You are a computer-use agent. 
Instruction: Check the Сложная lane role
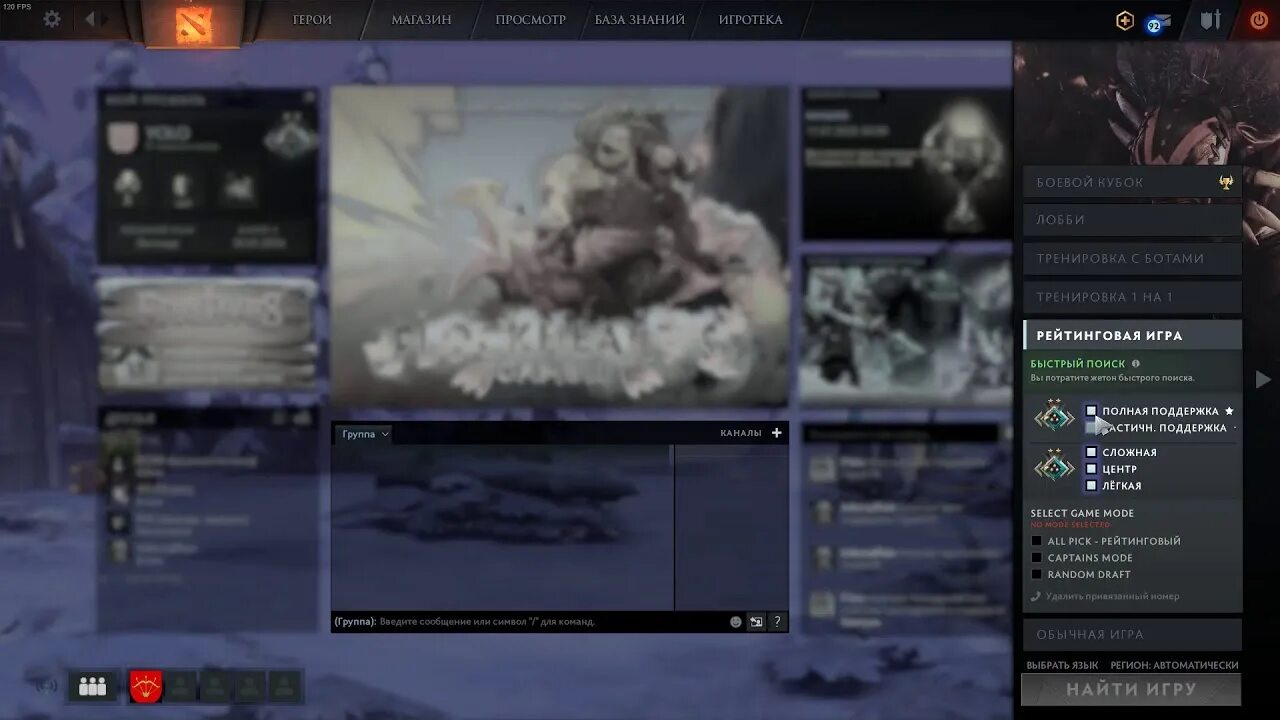click(x=1091, y=452)
